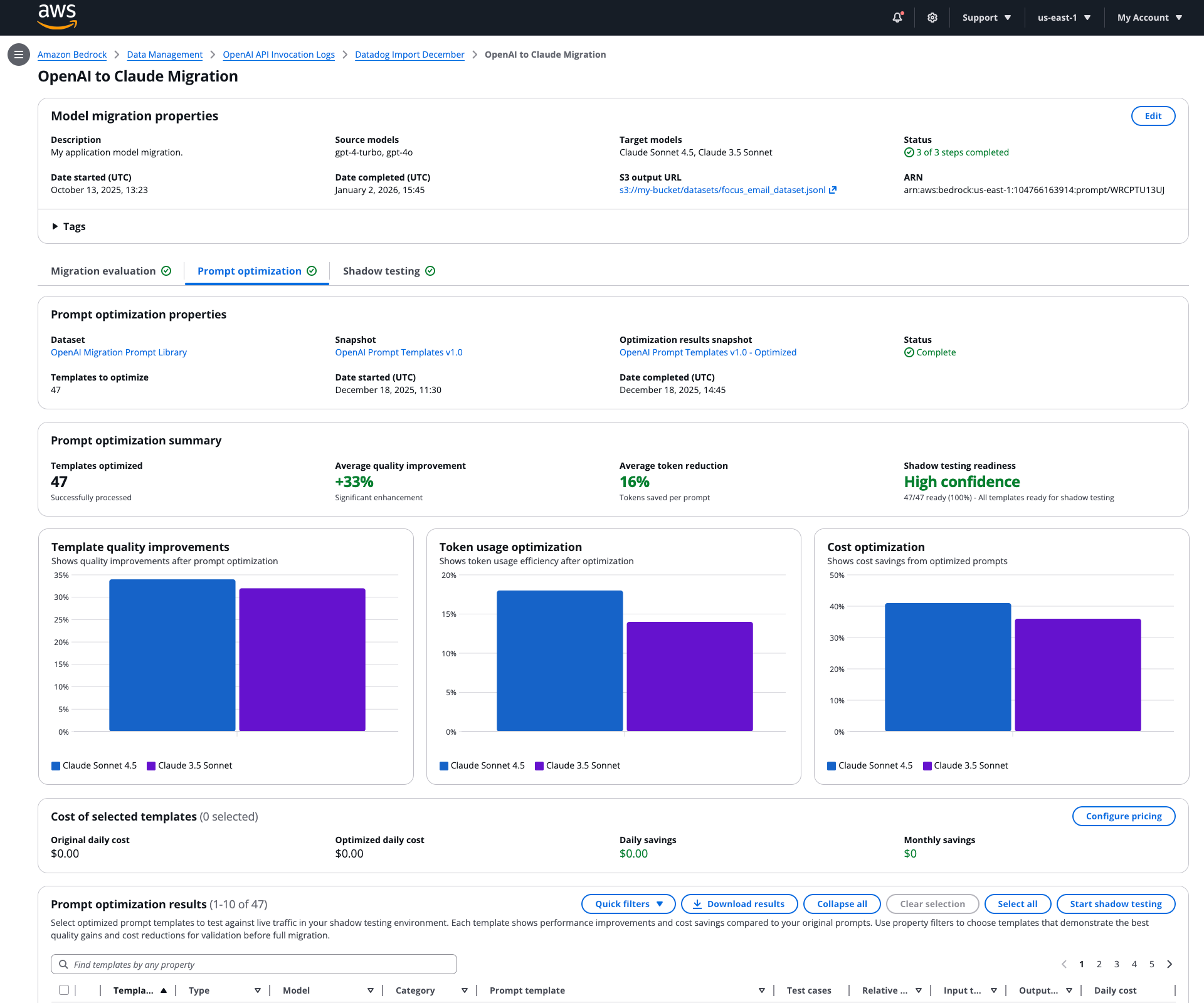Click the status check icon next to Complete
Image resolution: width=1204 pixels, height=1003 pixels.
coord(909,352)
